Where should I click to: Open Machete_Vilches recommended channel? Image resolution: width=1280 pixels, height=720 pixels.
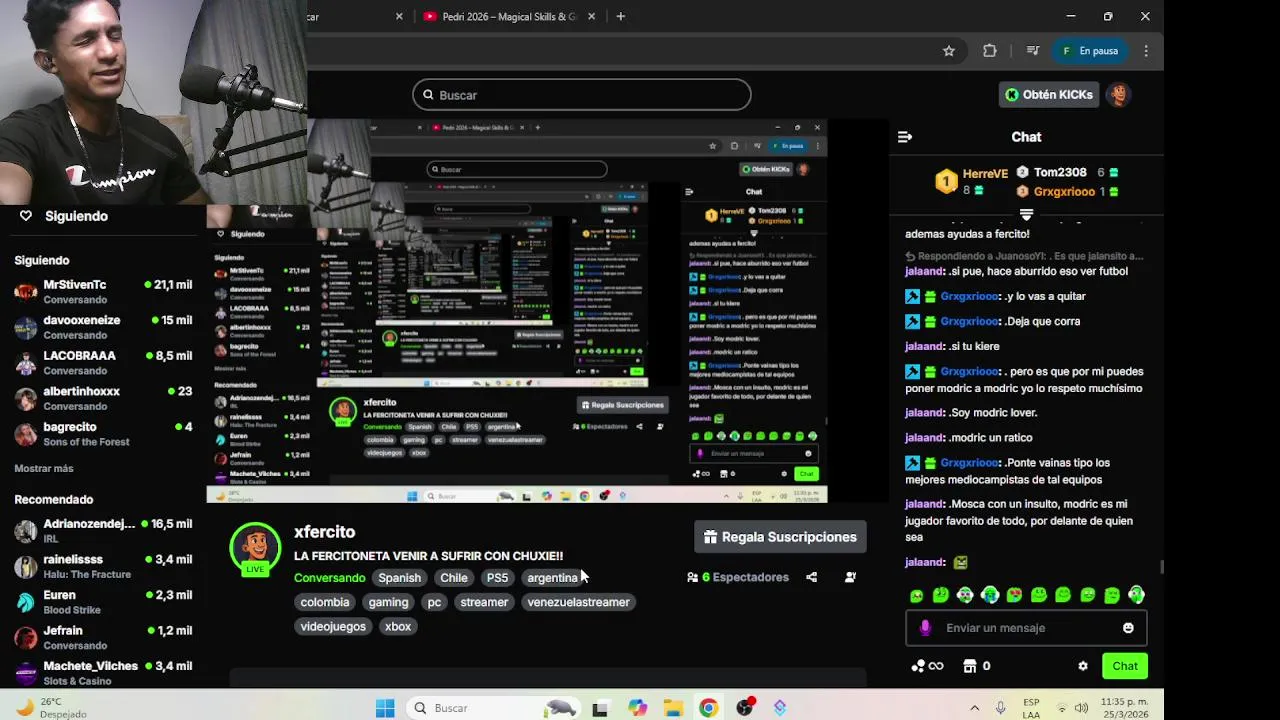coord(104,673)
